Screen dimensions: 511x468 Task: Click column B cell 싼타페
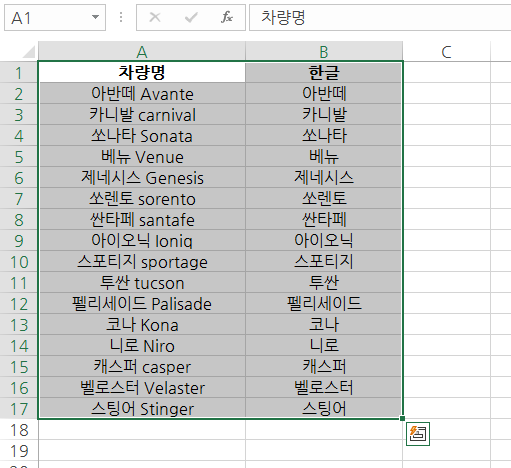[x=324, y=219]
